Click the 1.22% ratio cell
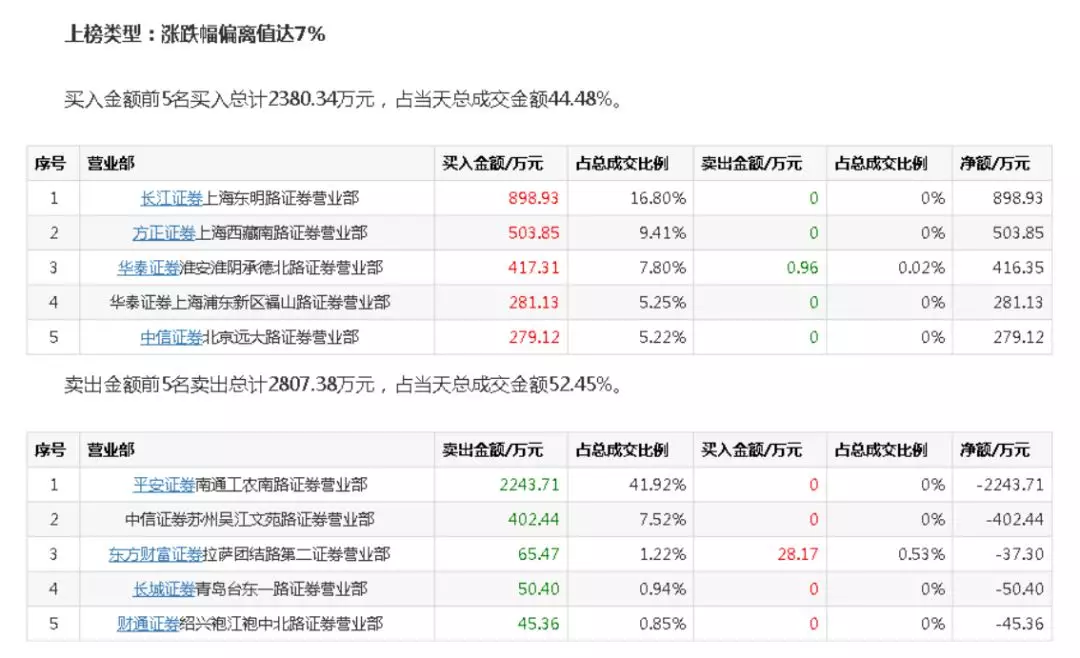The width and height of the screenshot is (1080, 658). 662,554
